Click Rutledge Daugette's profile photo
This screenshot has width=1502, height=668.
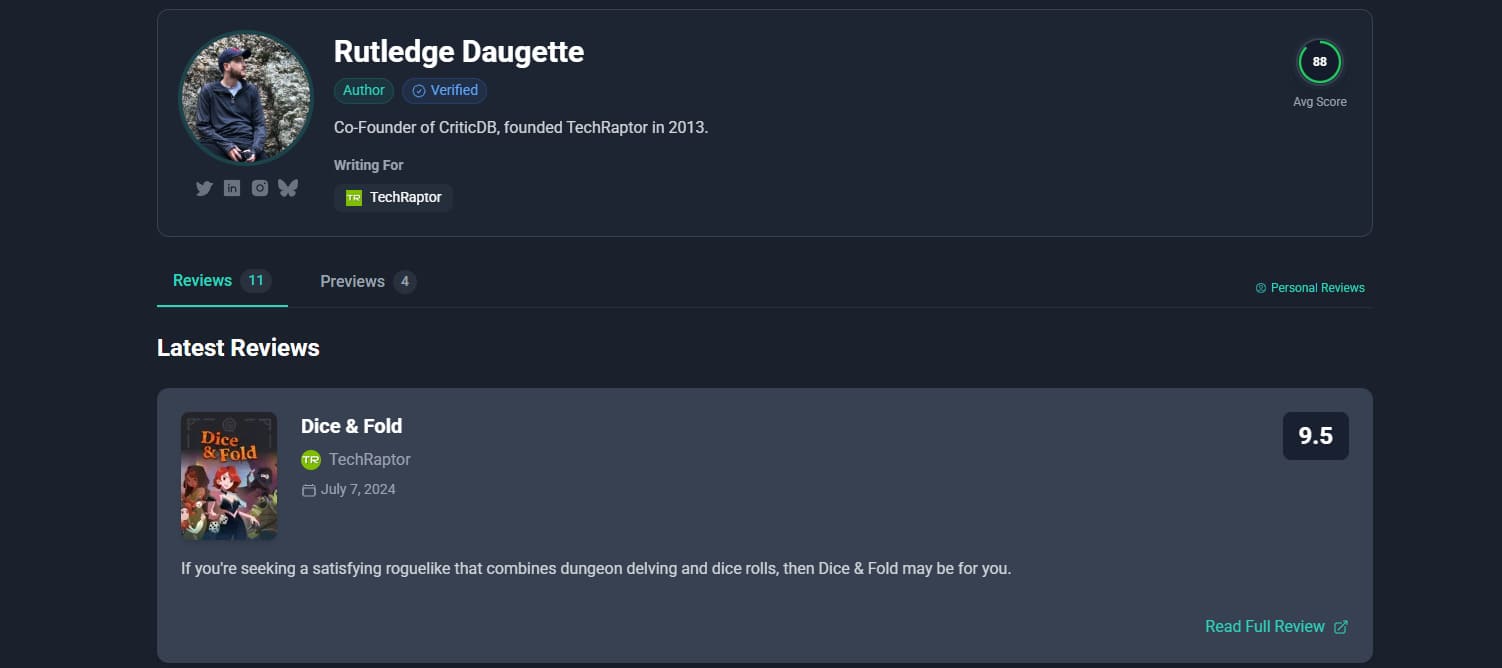click(246, 98)
